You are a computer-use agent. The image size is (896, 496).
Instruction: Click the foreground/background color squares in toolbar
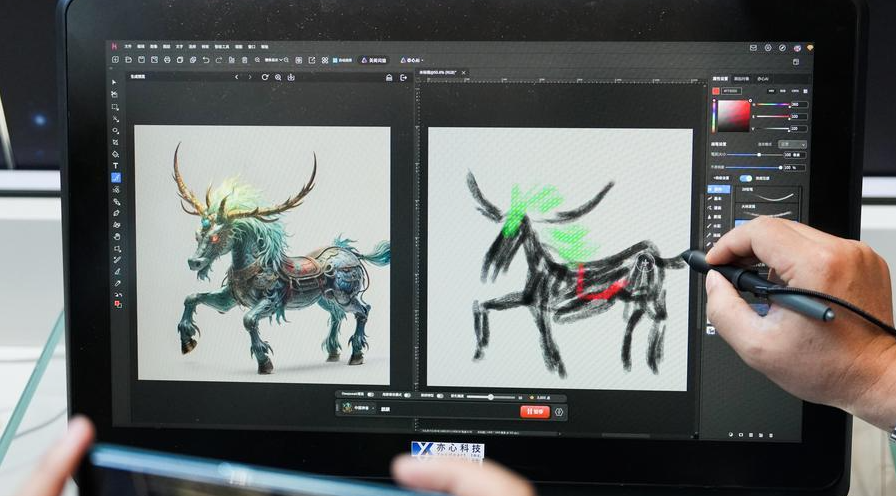pos(118,305)
